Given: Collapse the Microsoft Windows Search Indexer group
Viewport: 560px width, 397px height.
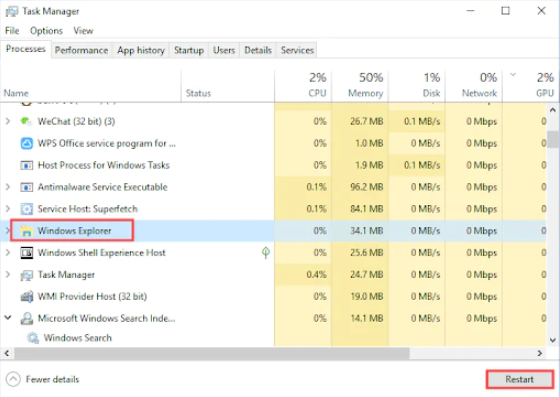Looking at the screenshot, I should click(x=8, y=318).
